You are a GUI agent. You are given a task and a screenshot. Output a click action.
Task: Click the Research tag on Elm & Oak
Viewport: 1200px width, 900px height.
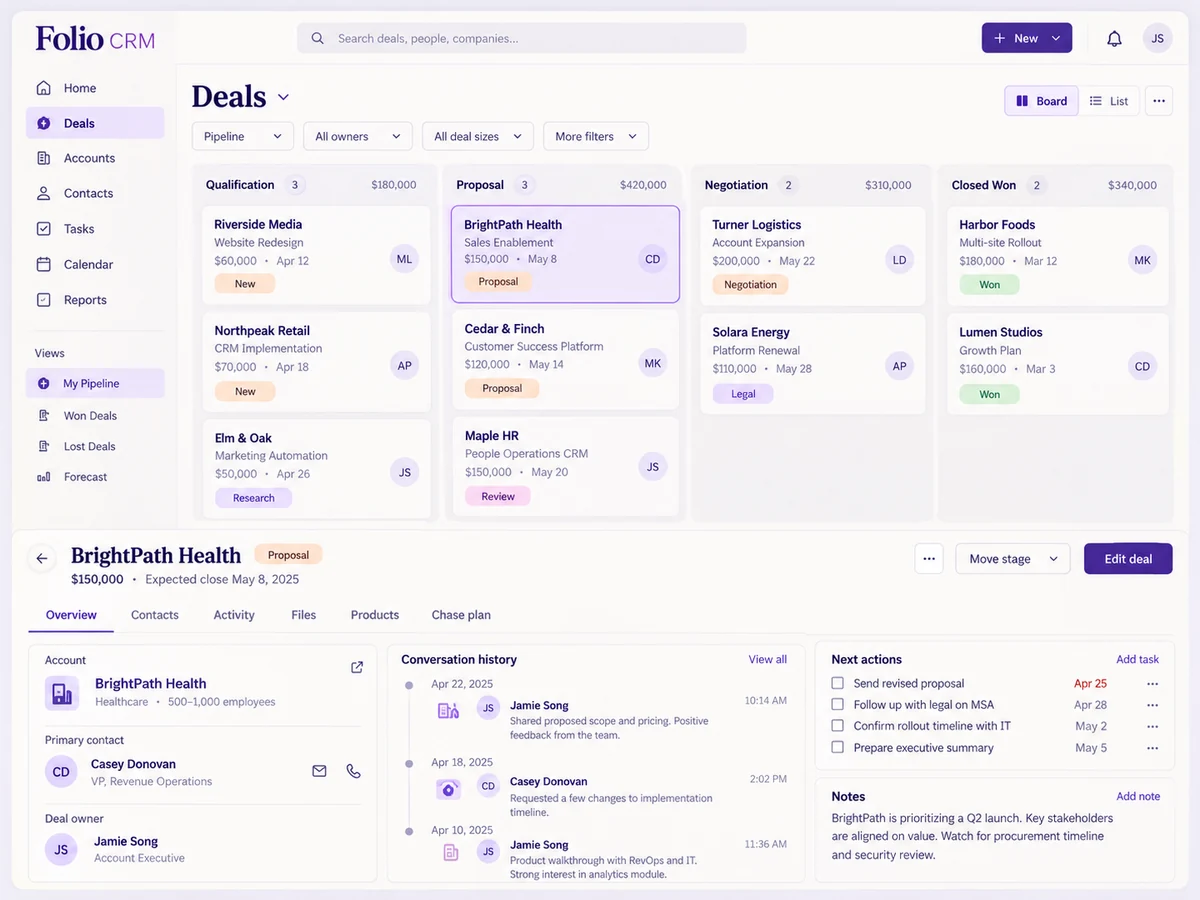click(253, 498)
